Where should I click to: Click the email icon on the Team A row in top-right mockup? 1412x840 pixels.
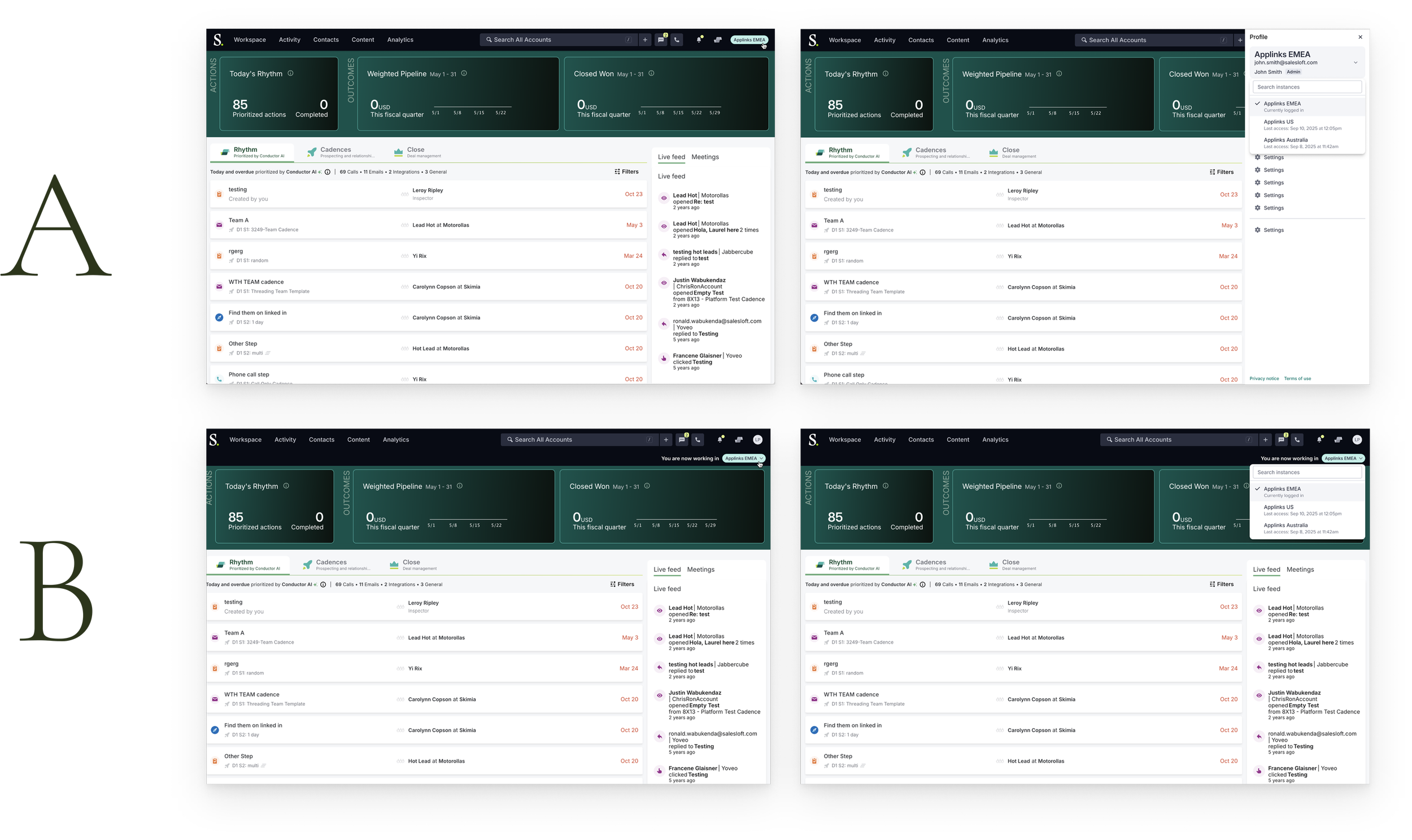click(x=814, y=225)
